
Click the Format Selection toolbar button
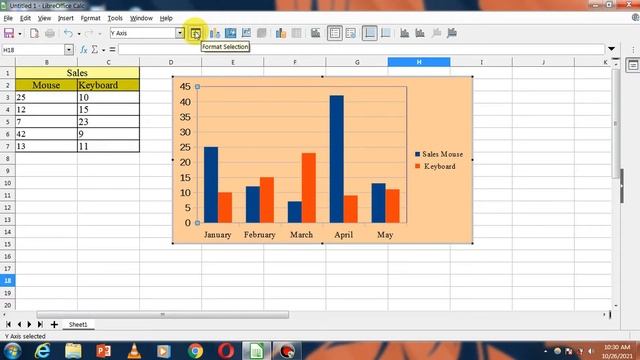click(196, 33)
